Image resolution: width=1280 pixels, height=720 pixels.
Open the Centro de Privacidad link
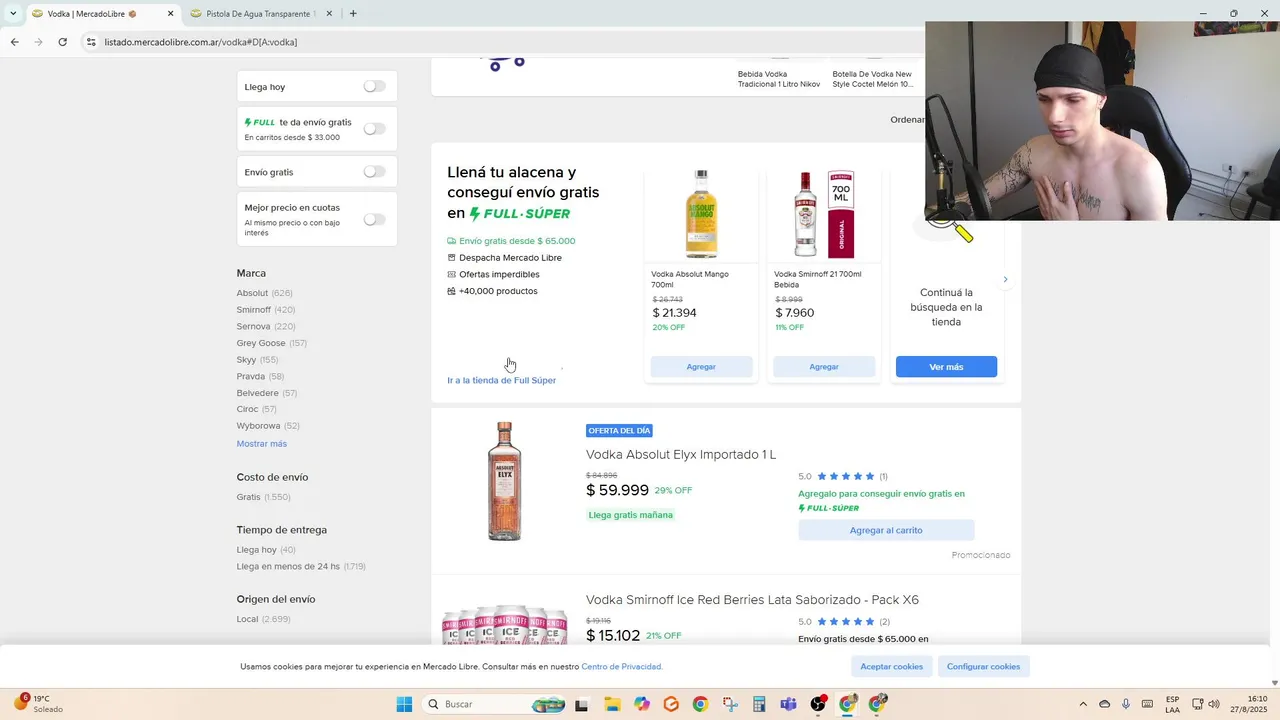[x=621, y=666]
